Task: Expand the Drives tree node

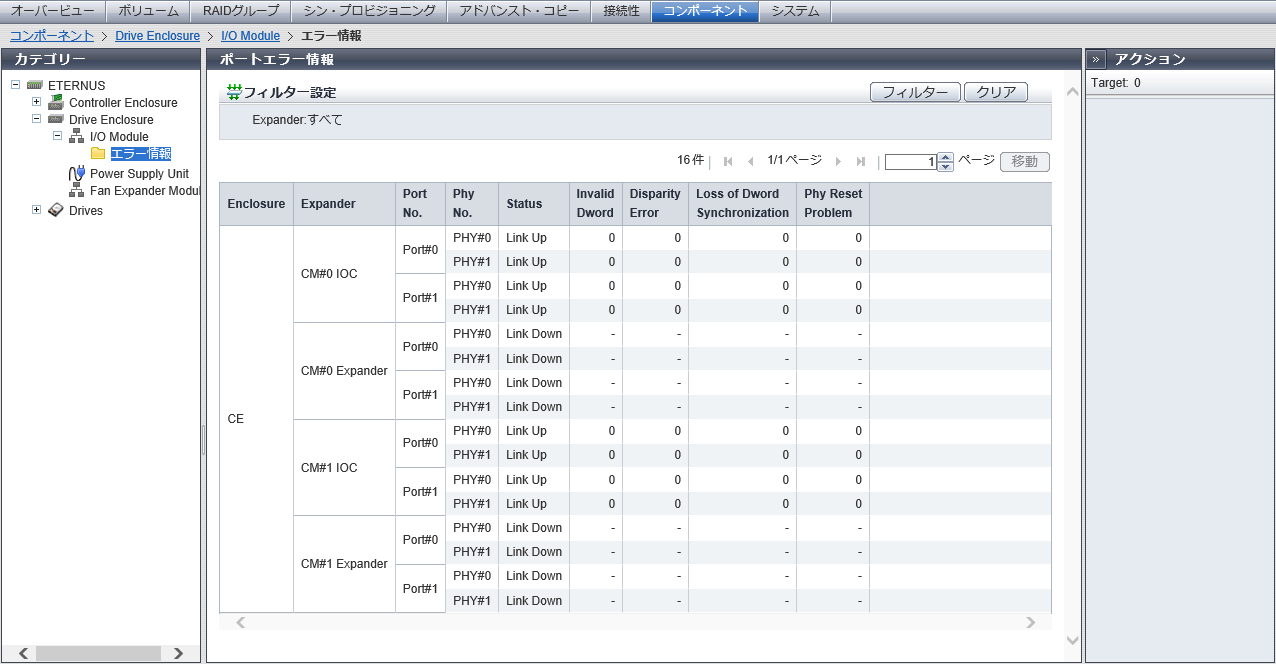Action: click(x=37, y=210)
